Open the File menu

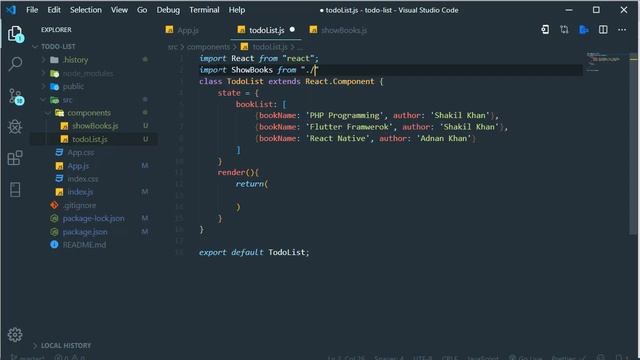click(x=32, y=10)
